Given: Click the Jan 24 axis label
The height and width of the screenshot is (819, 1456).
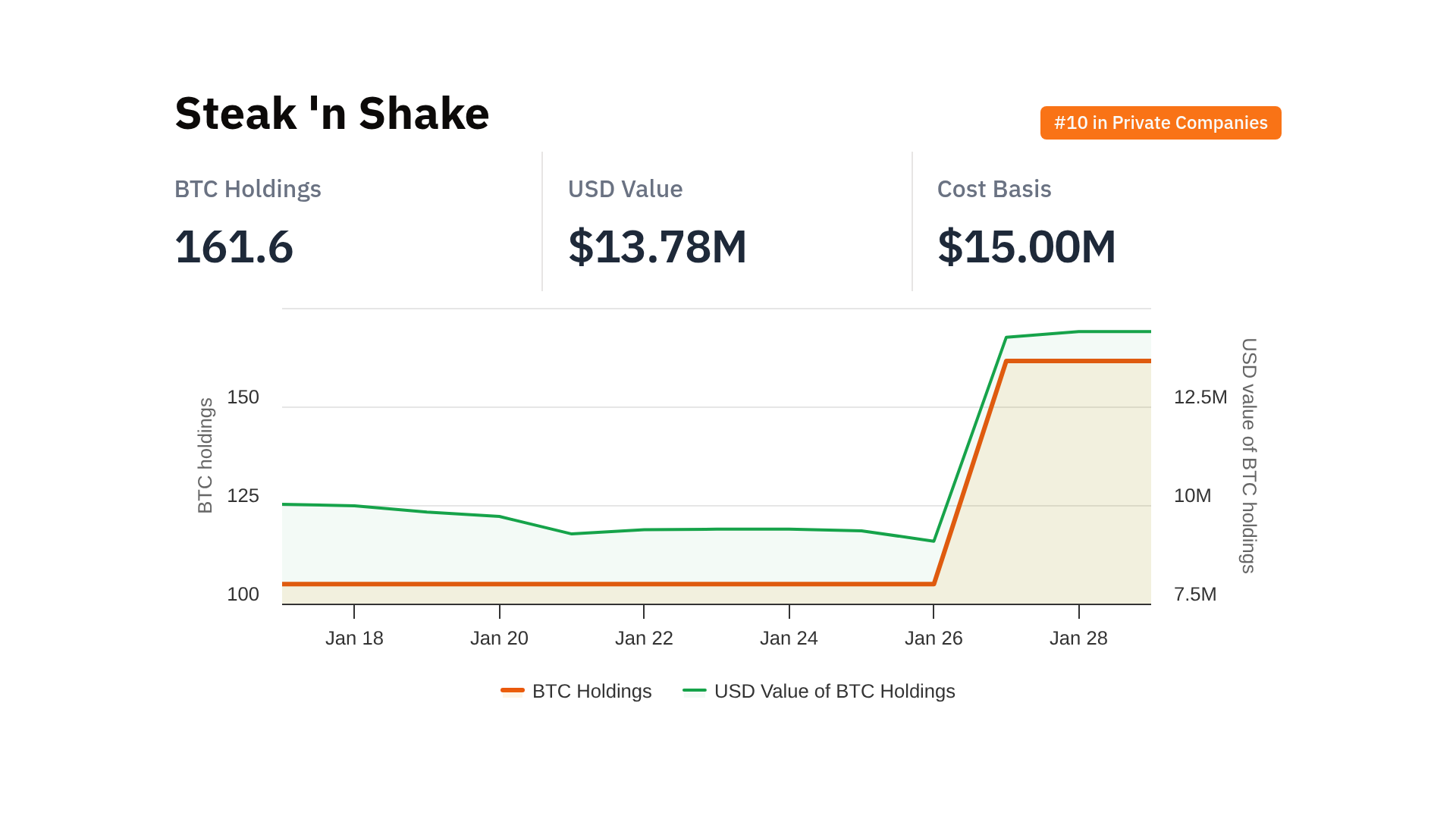Looking at the screenshot, I should pyautogui.click(x=789, y=638).
